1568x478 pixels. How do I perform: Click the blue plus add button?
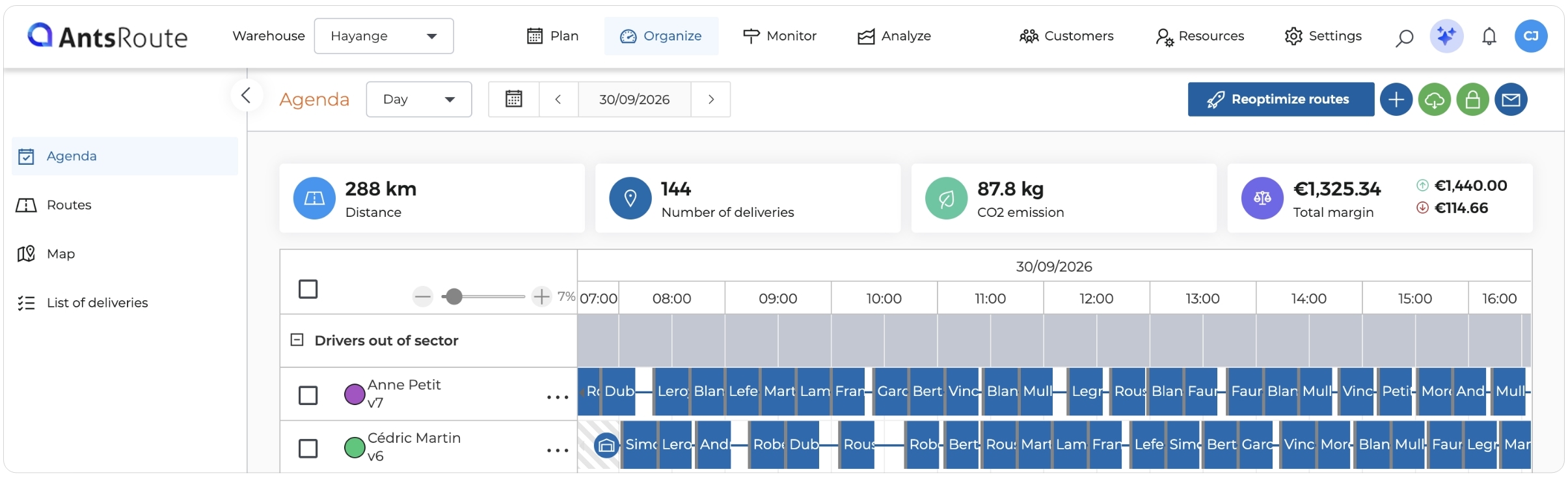(1396, 100)
